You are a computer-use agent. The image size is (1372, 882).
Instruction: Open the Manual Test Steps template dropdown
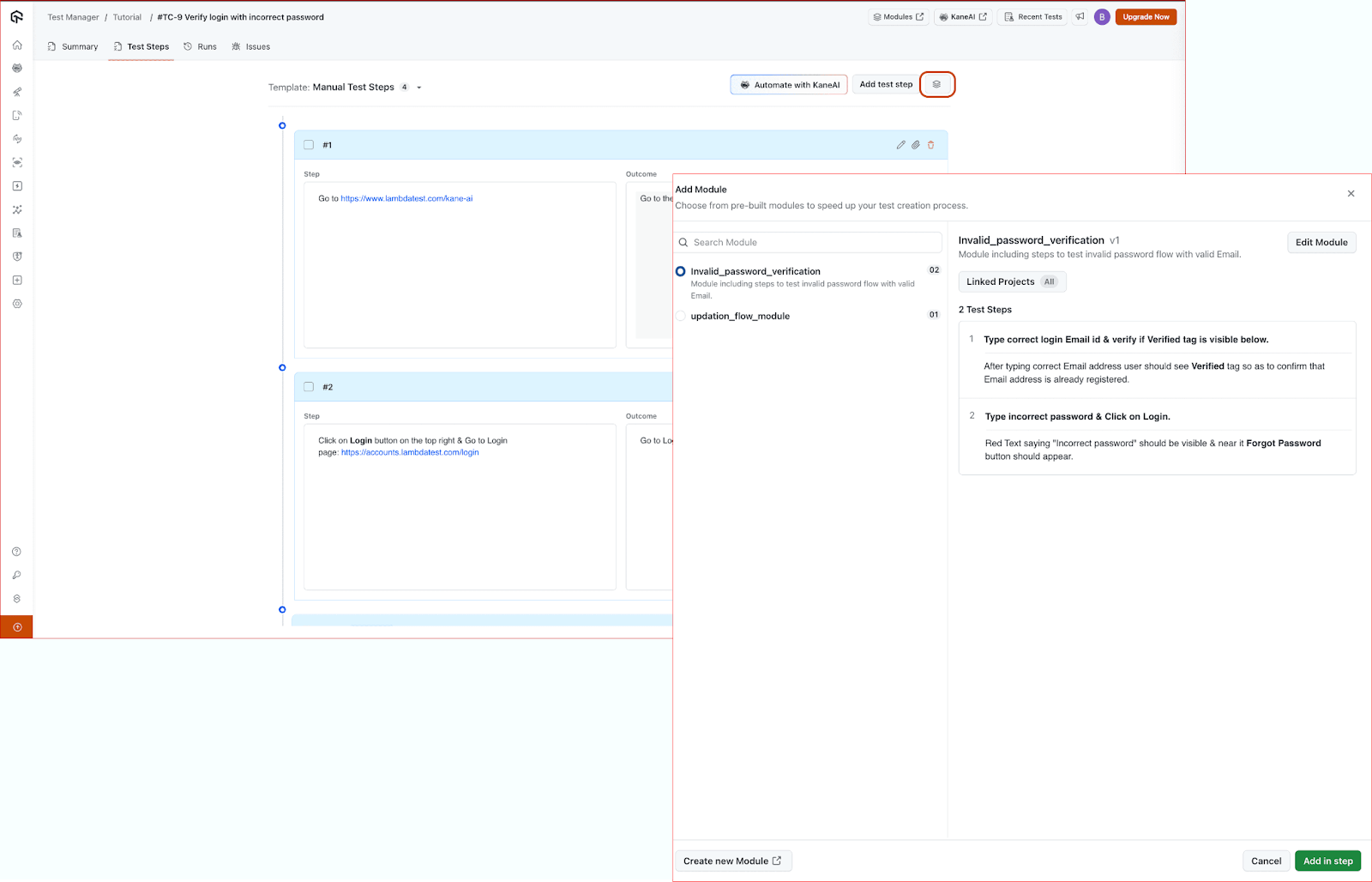pos(418,87)
